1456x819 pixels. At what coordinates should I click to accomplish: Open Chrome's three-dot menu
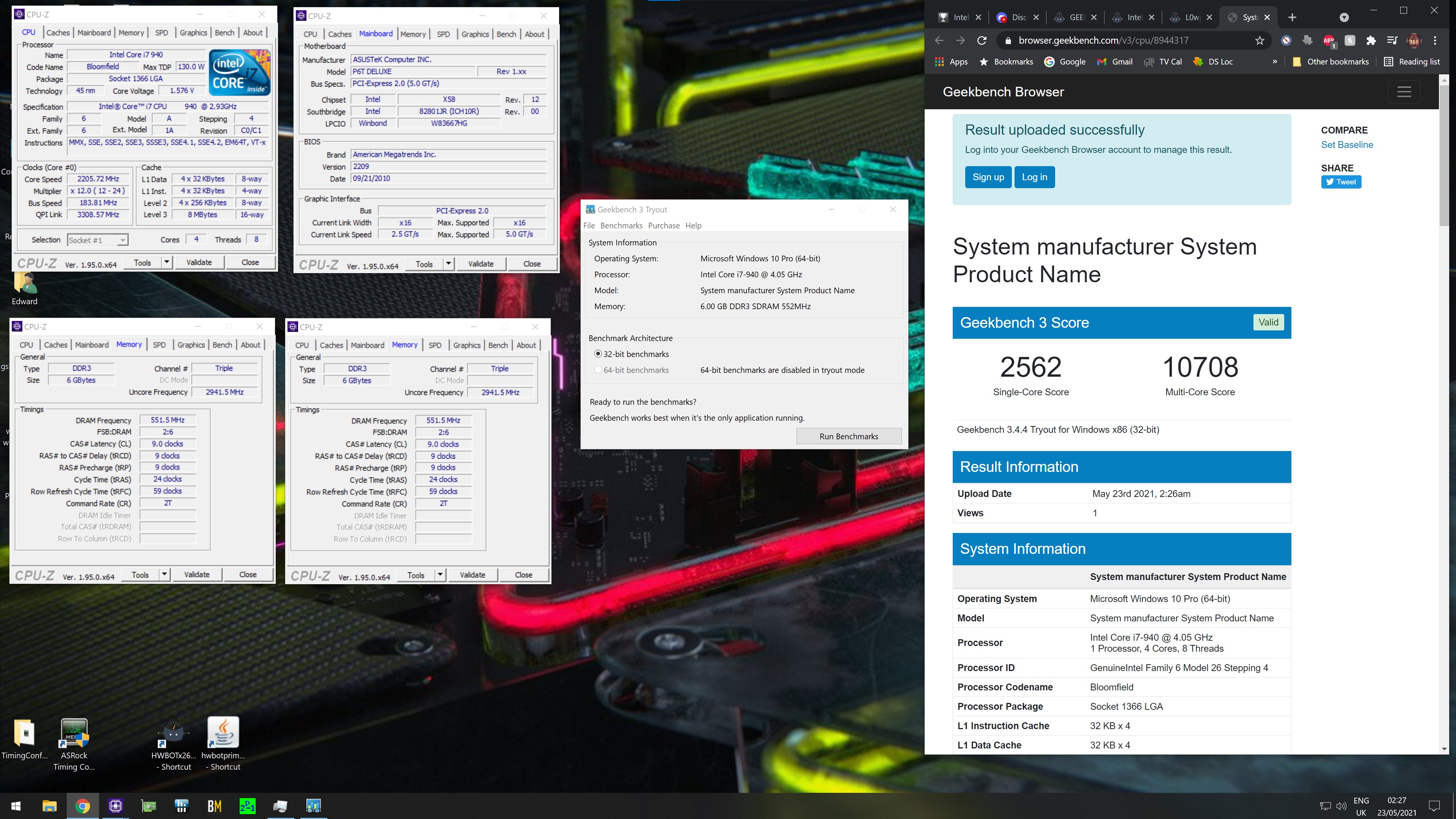pyautogui.click(x=1435, y=40)
